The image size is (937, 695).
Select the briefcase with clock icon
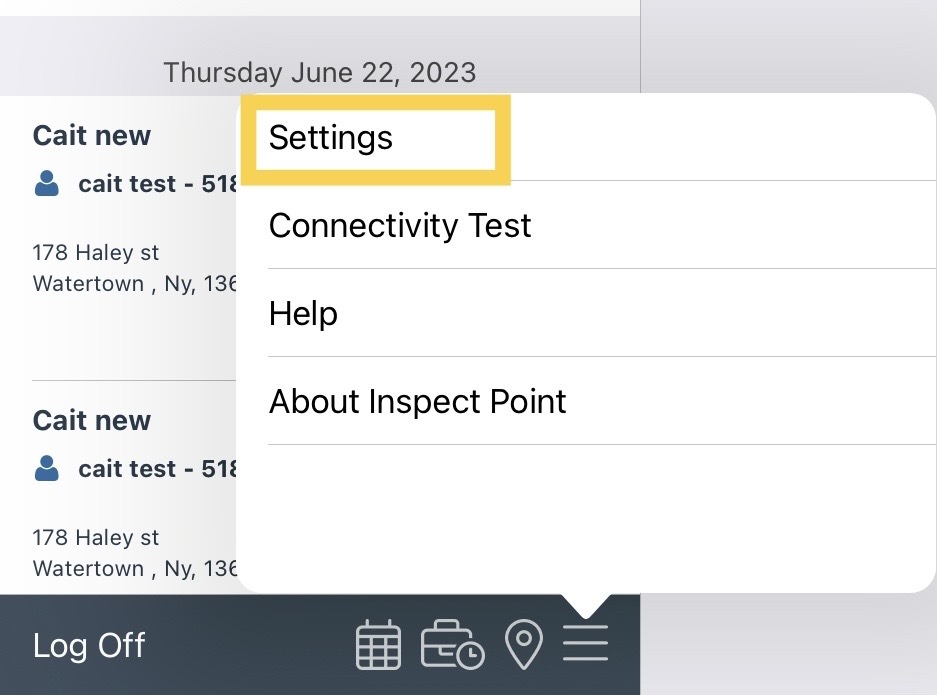pos(450,645)
